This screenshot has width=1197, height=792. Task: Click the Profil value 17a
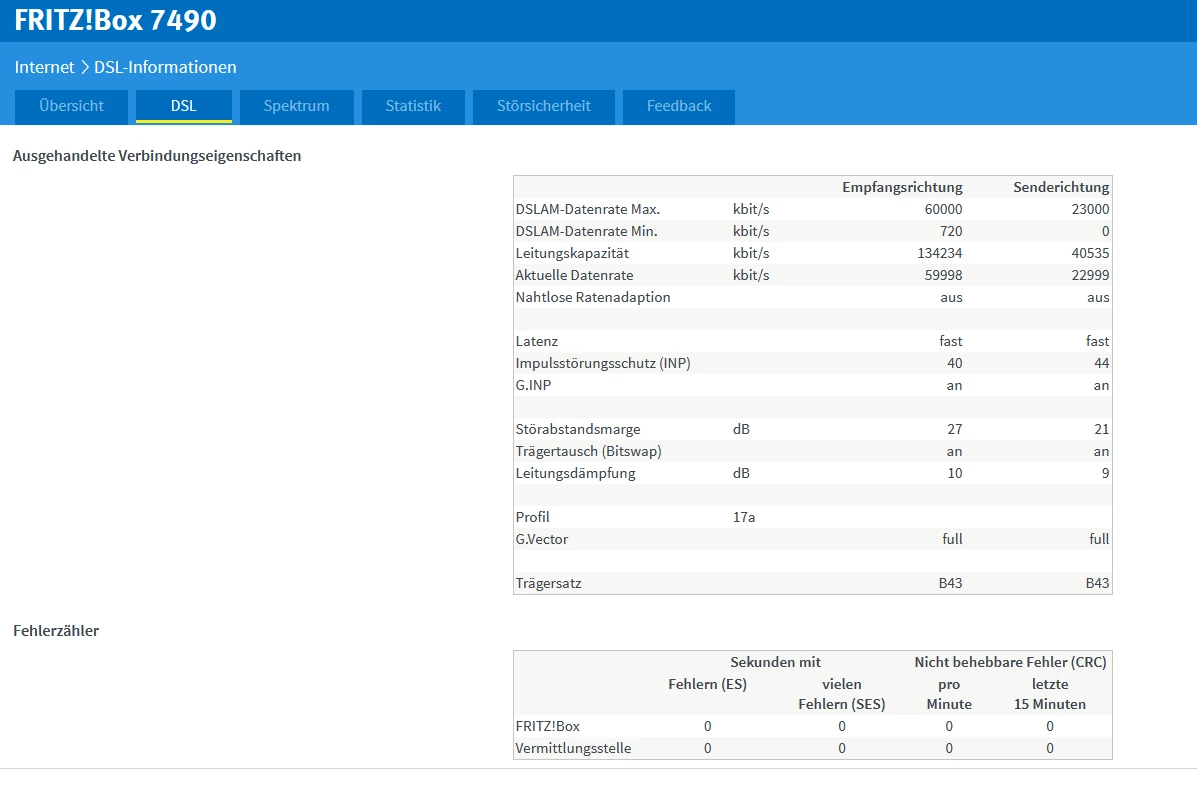point(744,517)
